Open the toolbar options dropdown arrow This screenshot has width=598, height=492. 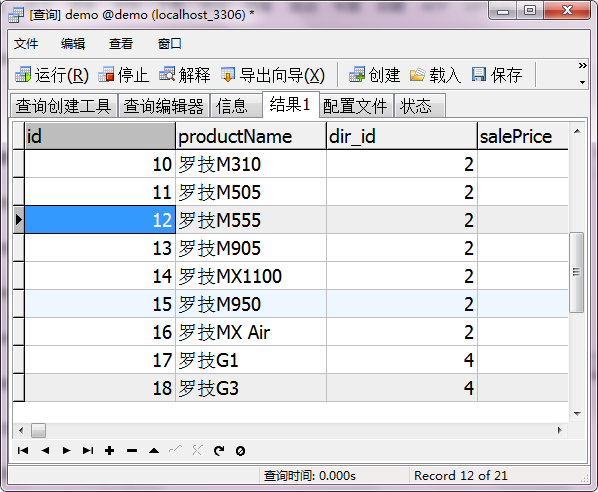click(582, 82)
